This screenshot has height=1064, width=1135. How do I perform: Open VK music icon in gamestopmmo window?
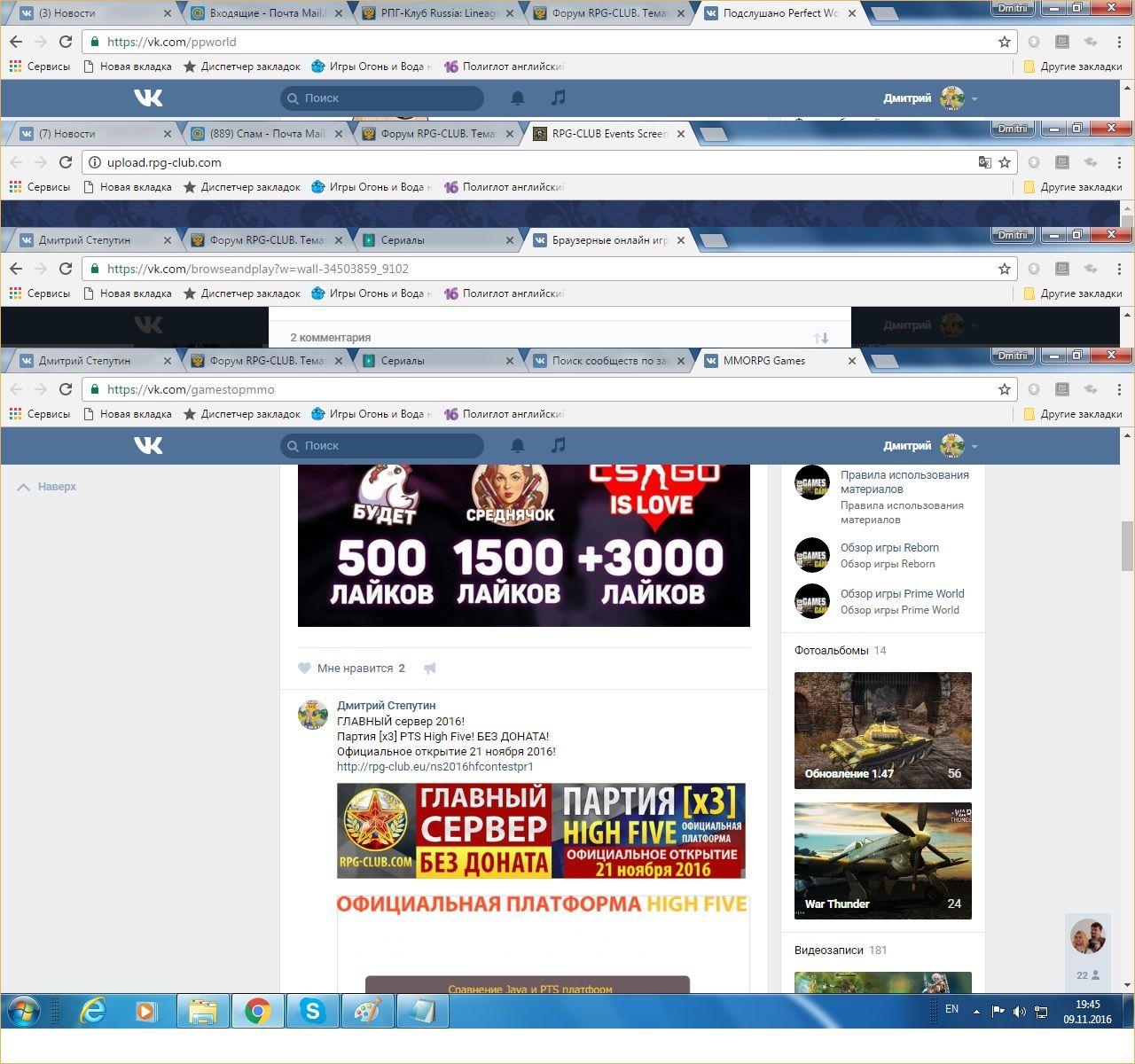tap(558, 446)
